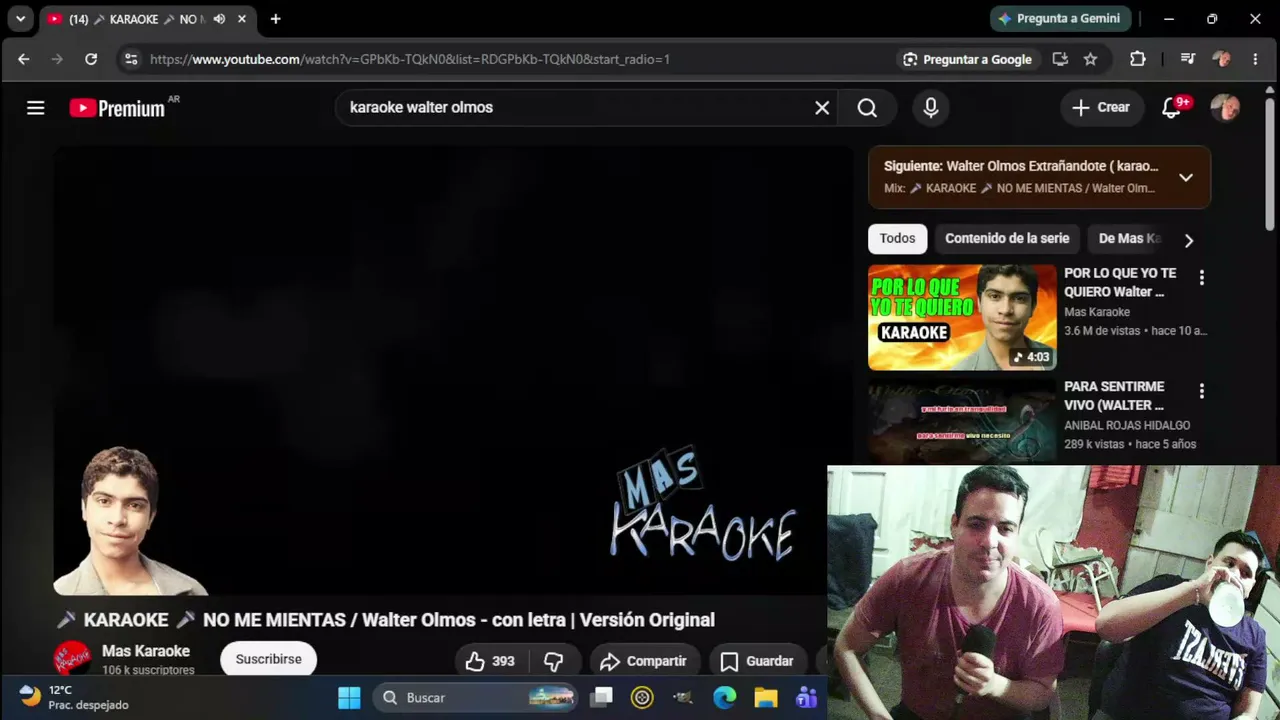
Task: Open the weather widget showing 12°C
Action: (x=75, y=698)
